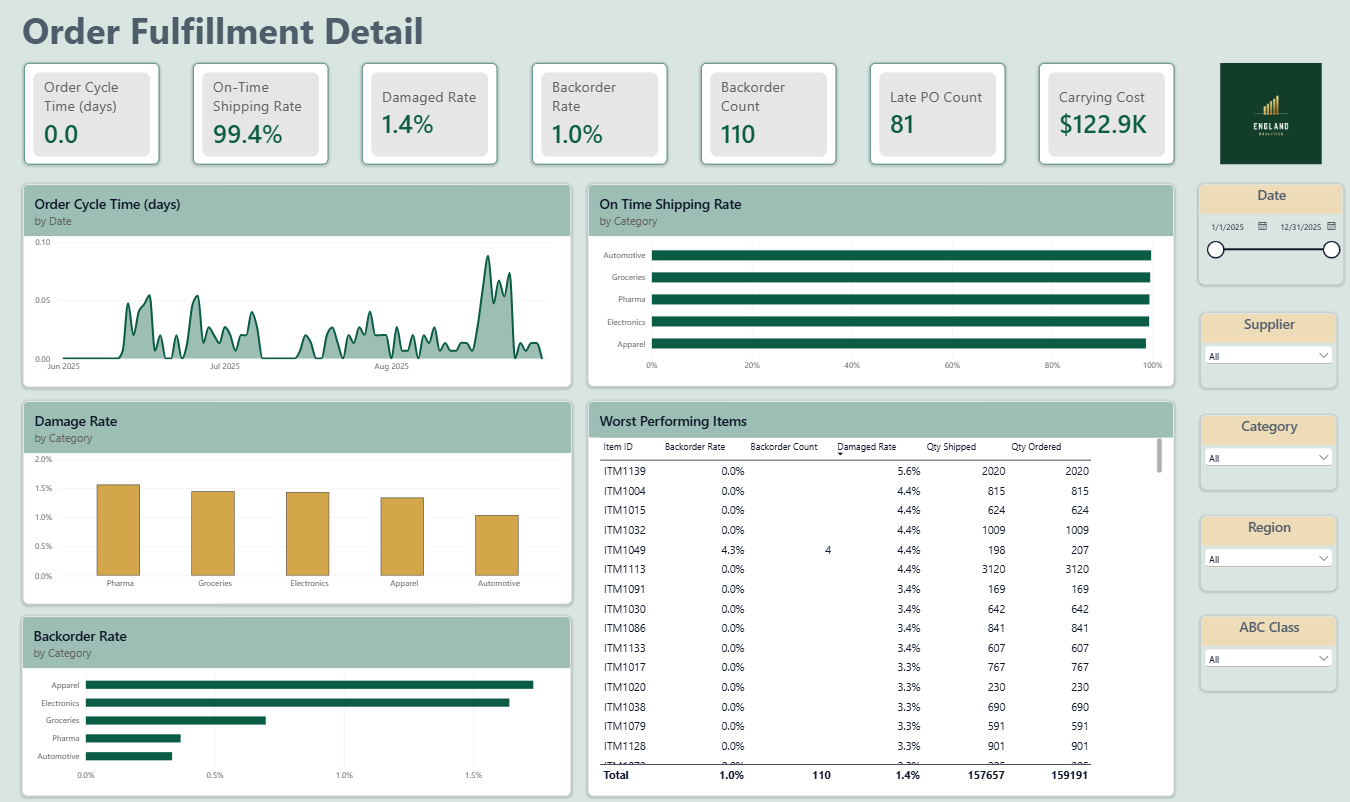Open the start date calendar picker icon

coord(1262,227)
